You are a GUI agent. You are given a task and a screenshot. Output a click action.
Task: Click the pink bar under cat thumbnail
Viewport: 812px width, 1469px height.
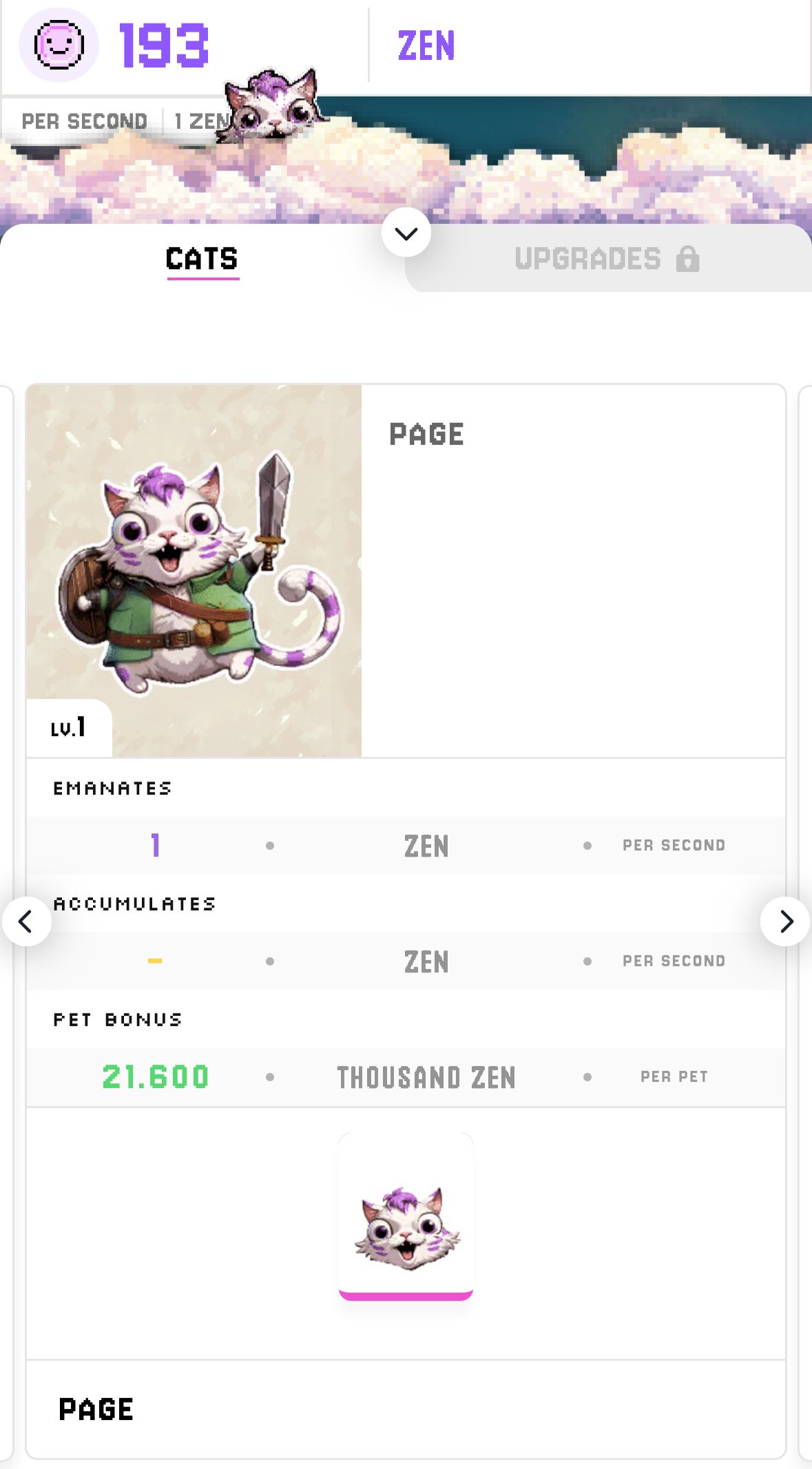click(x=406, y=1296)
